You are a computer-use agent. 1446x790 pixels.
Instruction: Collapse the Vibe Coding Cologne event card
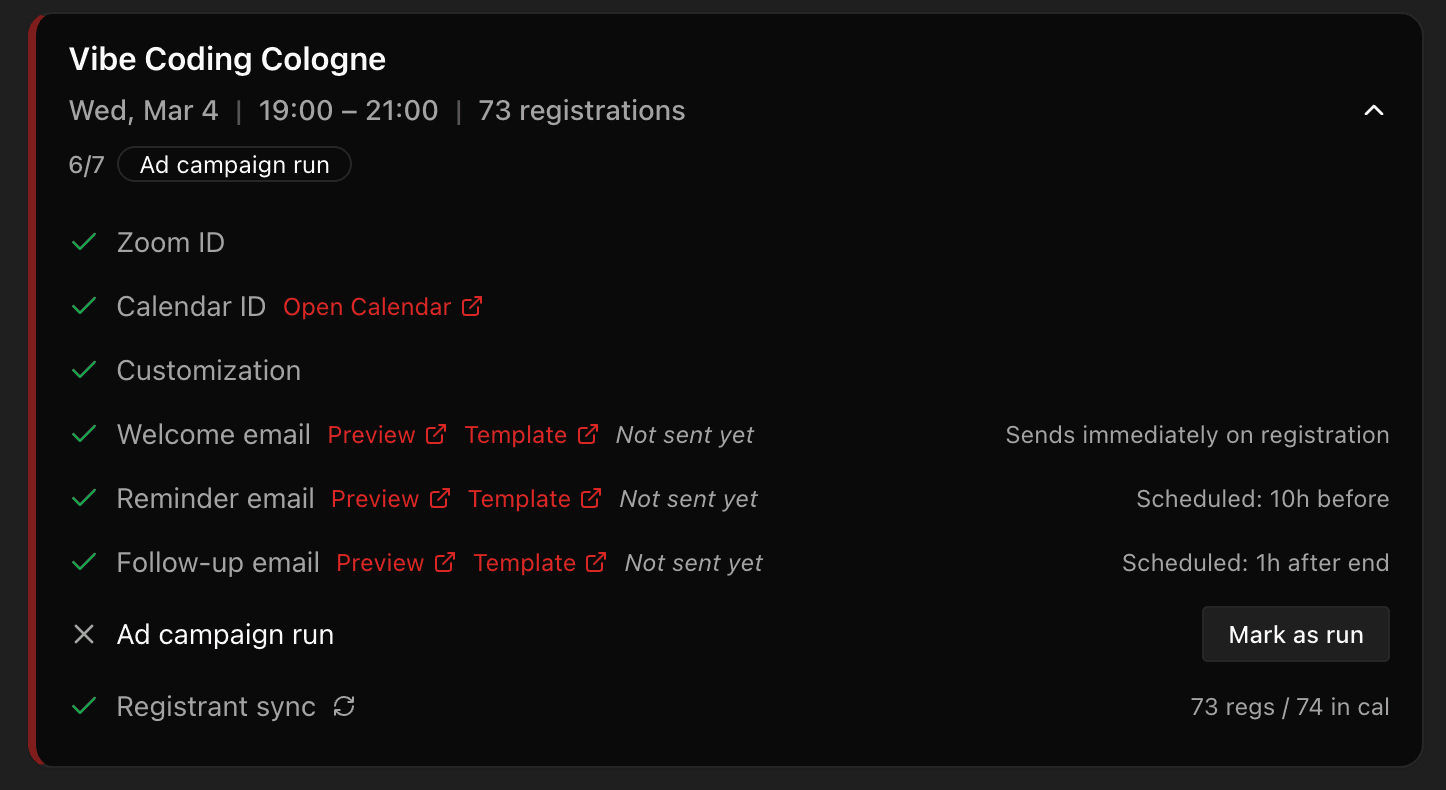tap(1373, 110)
